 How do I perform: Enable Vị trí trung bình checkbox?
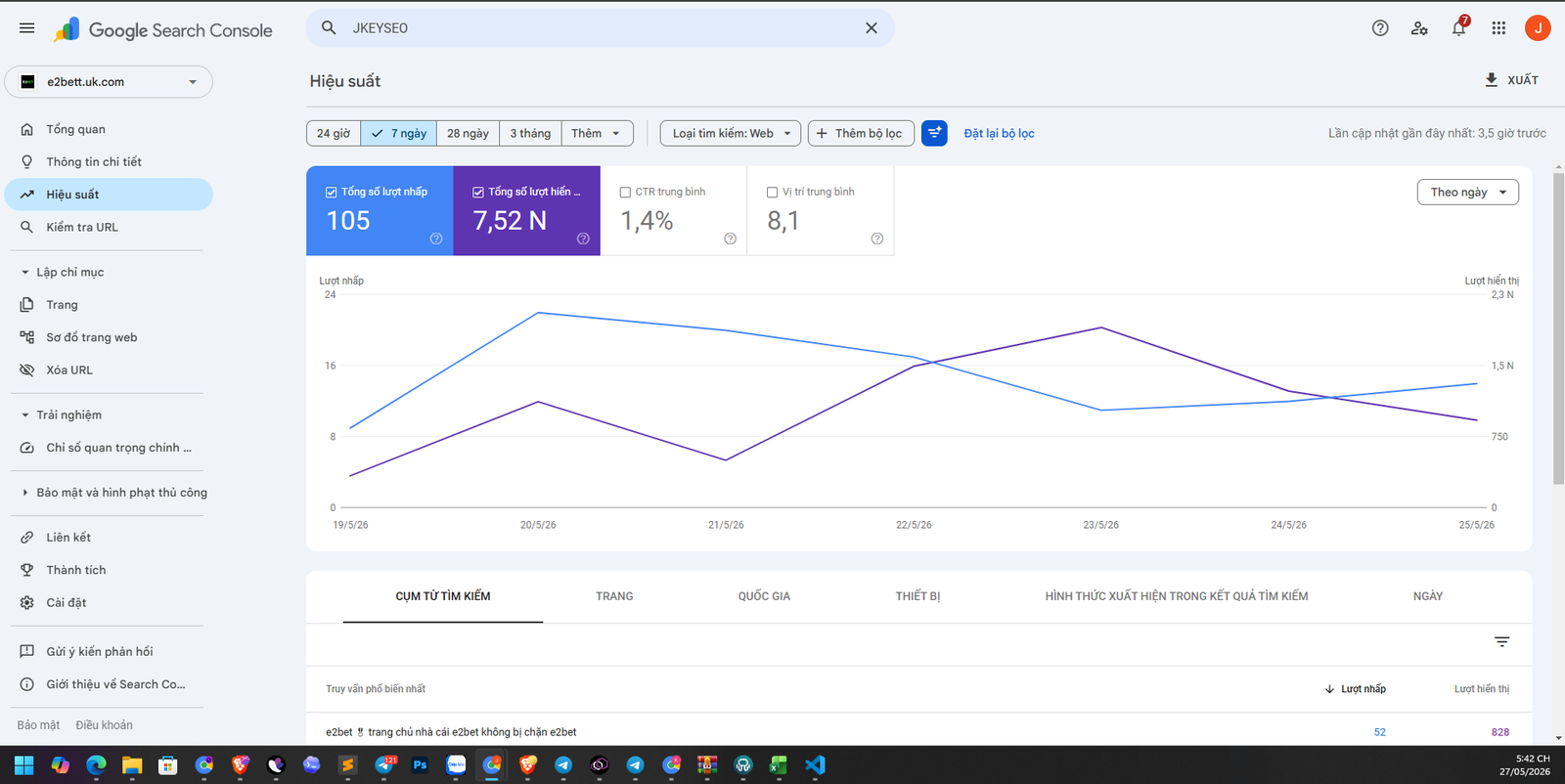(772, 193)
